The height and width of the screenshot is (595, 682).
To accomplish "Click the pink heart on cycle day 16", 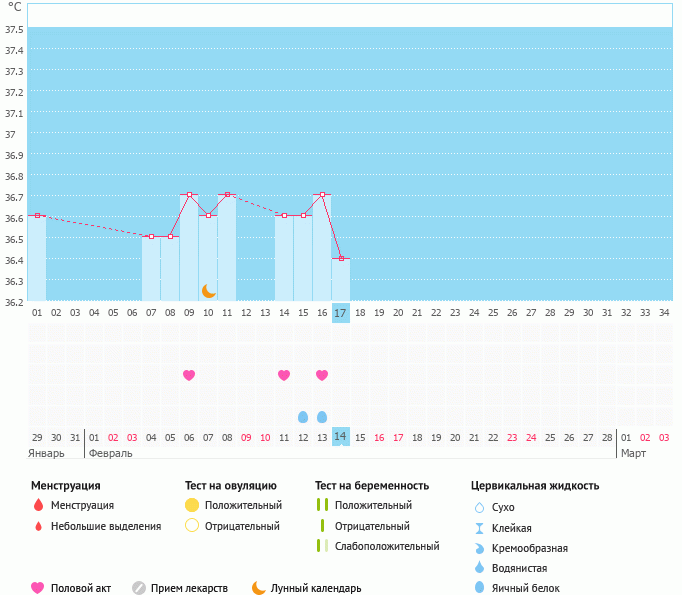I will 322,375.
